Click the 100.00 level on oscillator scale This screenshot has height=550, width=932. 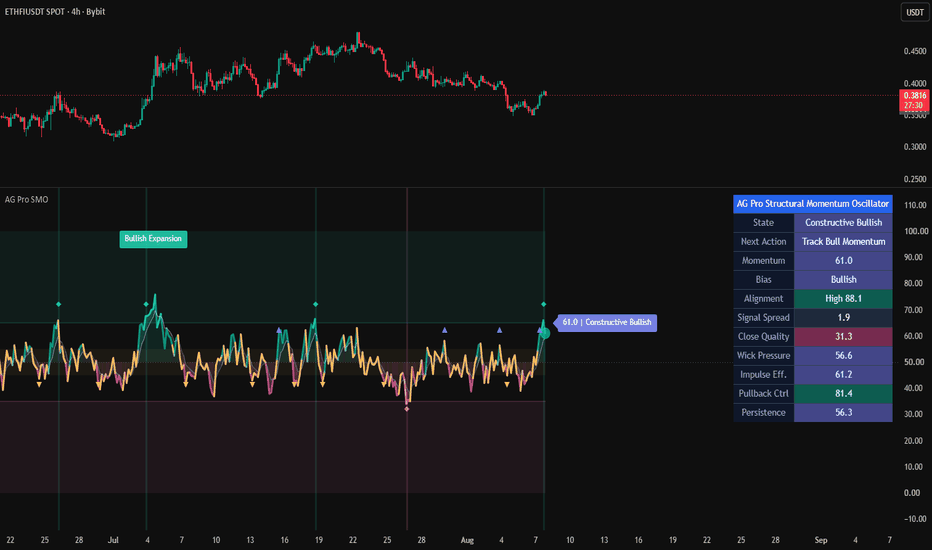click(x=915, y=231)
